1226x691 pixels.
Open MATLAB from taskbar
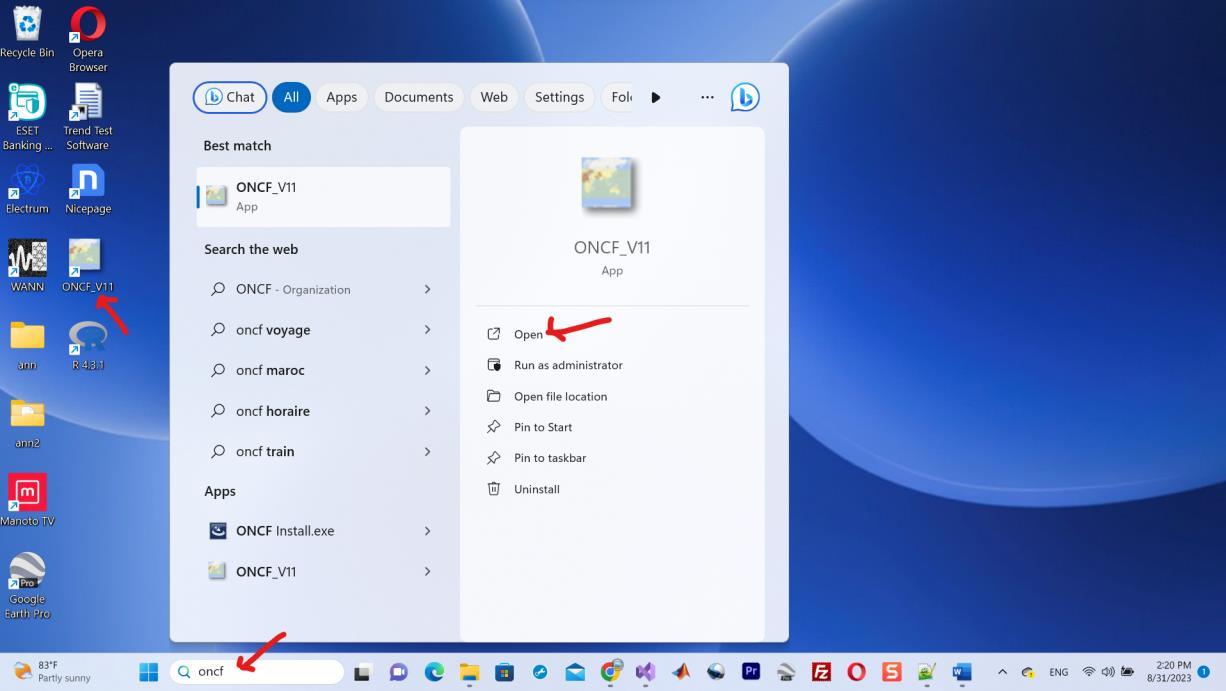(681, 671)
